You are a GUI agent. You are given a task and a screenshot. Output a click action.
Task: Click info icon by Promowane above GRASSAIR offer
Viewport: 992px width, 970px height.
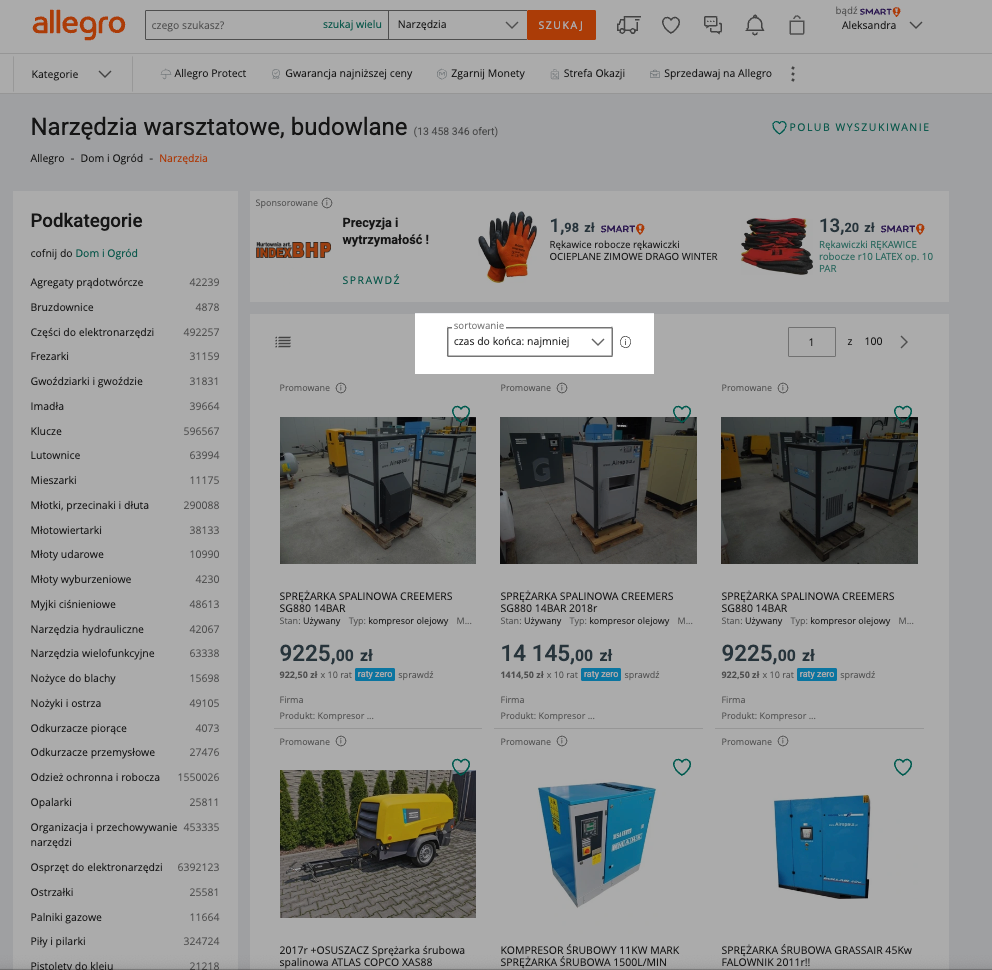pyautogui.click(x=783, y=742)
